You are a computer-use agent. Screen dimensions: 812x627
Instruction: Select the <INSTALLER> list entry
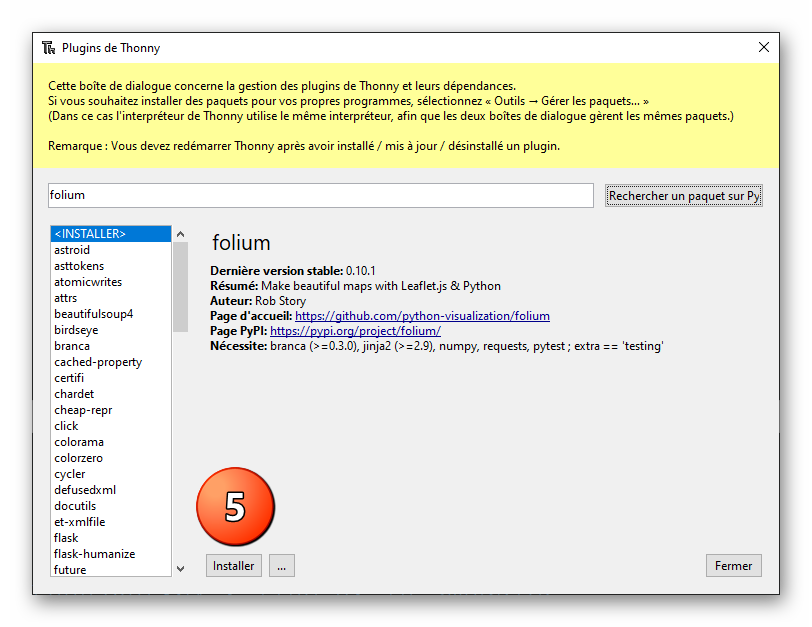(x=111, y=234)
